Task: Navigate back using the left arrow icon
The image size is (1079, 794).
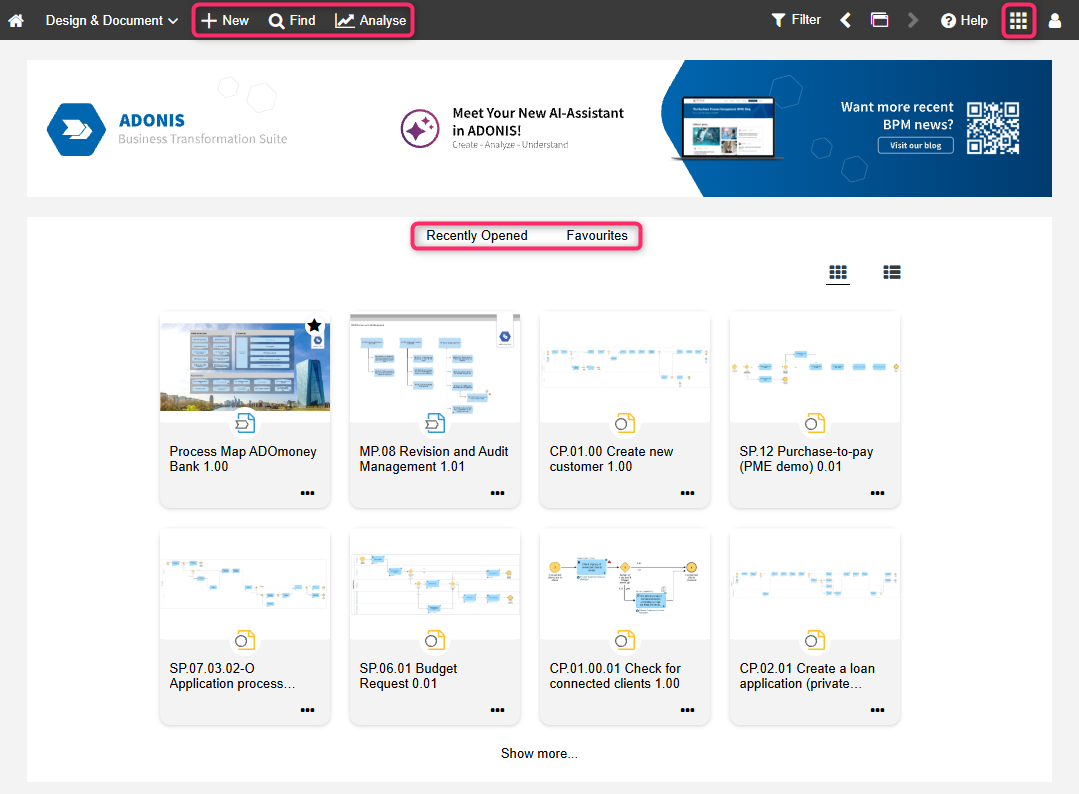Action: coord(846,19)
